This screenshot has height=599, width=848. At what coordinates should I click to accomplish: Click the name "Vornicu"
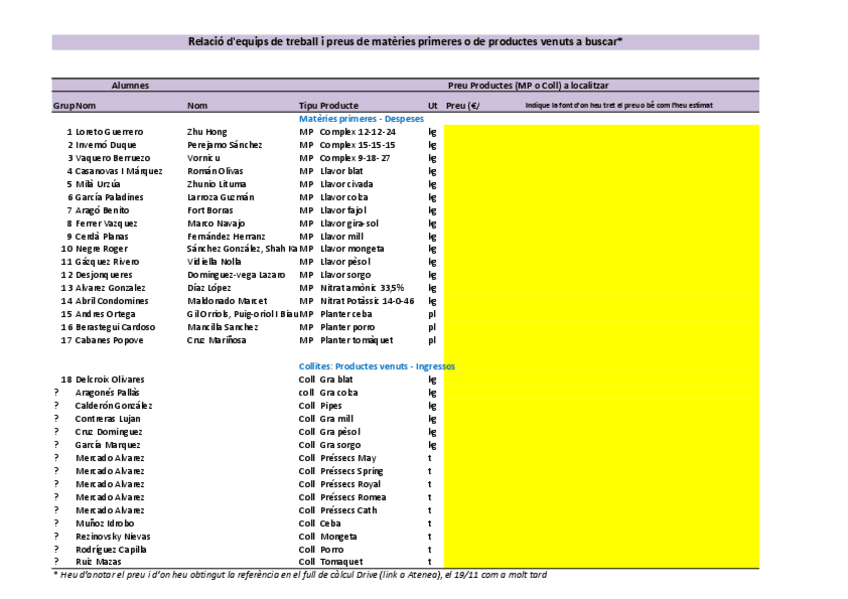[203, 158]
